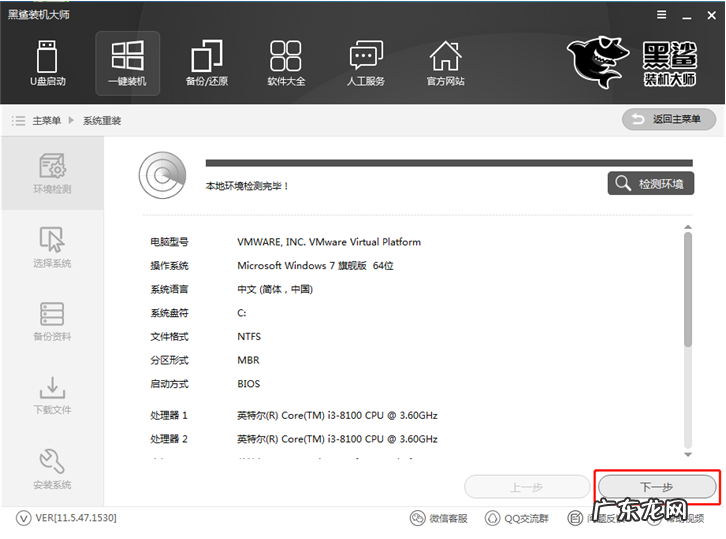Screen dimensions: 726x539
Task: Click VER[11.5.47.1530] version text
Action: point(76,518)
